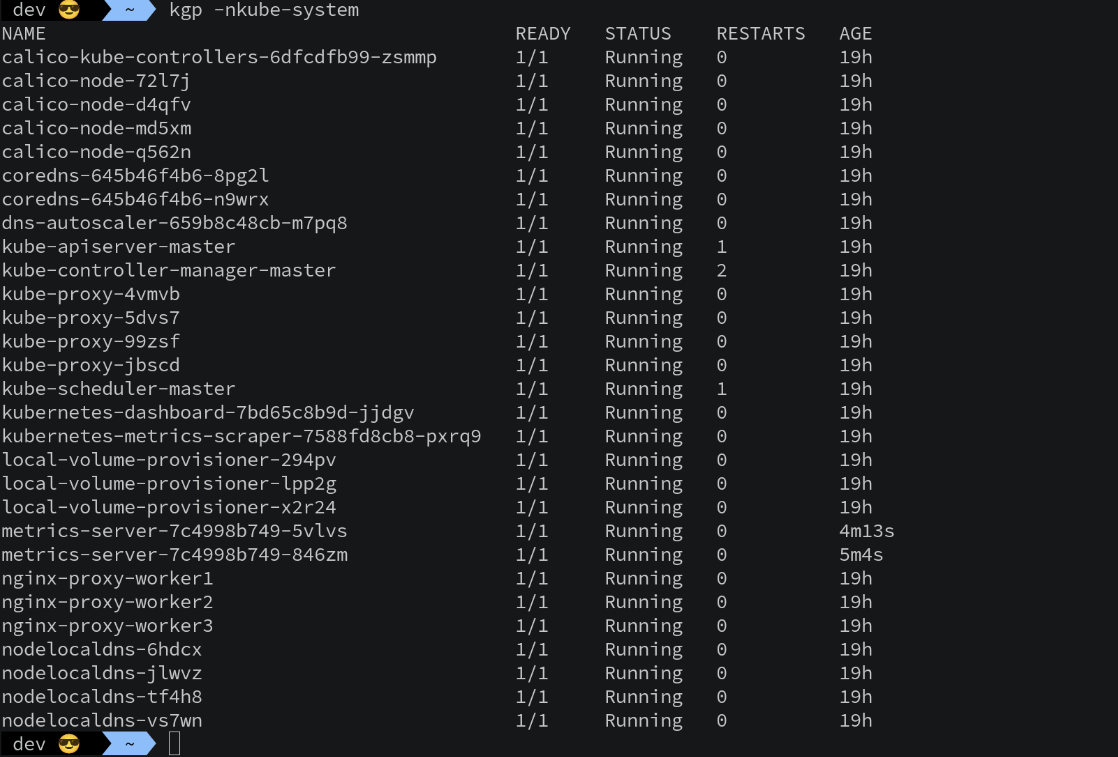The width and height of the screenshot is (1118, 757).
Task: Select pod name kube-apiserver-master
Action: pyautogui.click(x=118, y=247)
